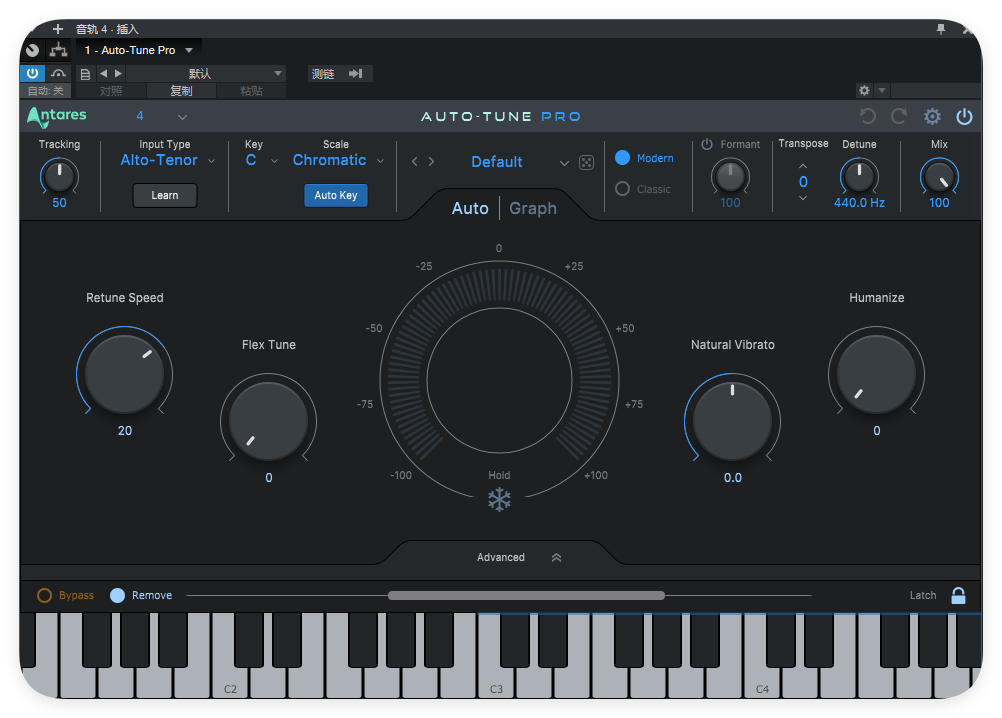Switch to the Auto tab
1002x718 pixels.
pyautogui.click(x=470, y=208)
